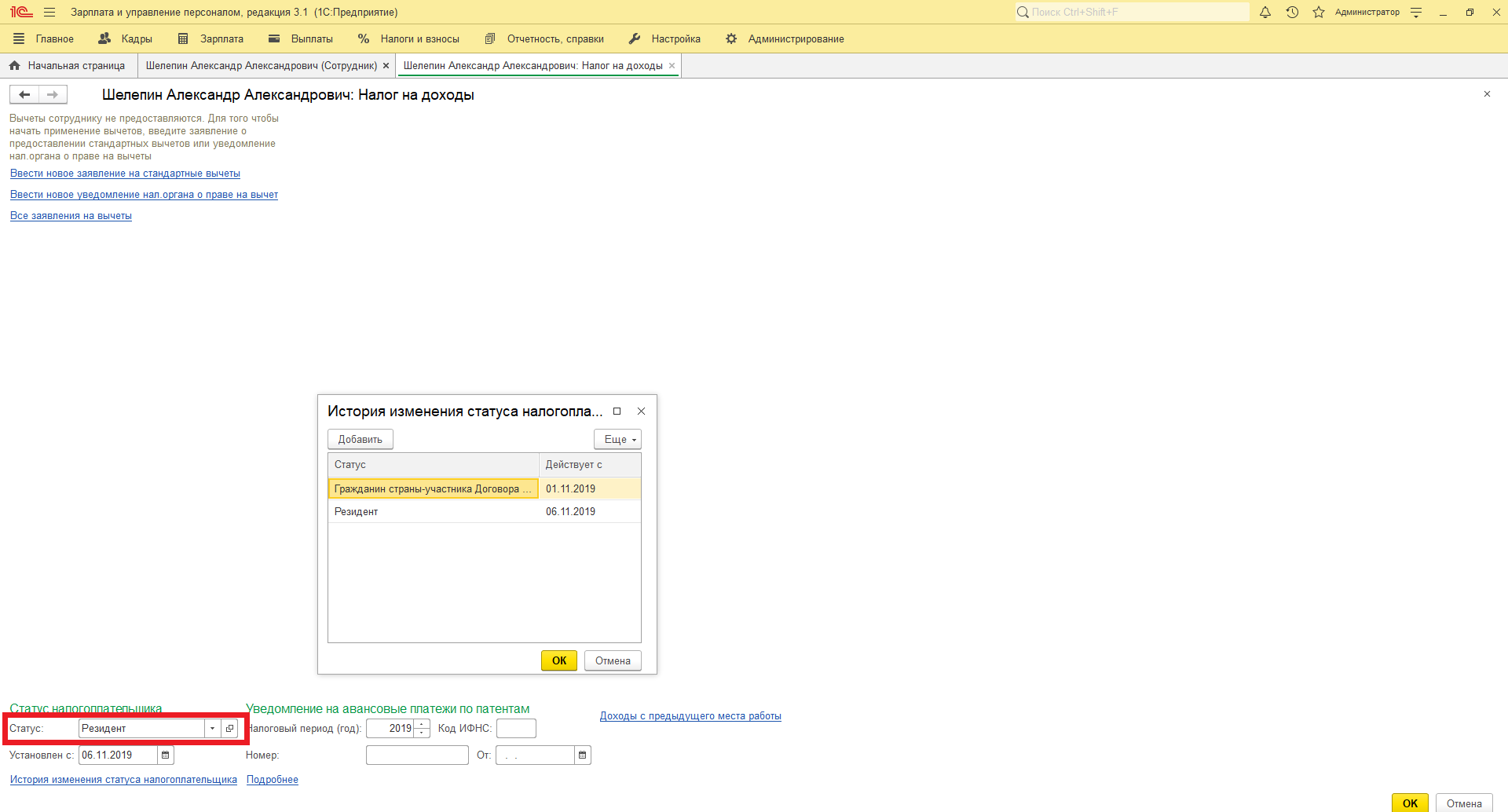Click the back navigation arrow
1508x812 pixels.
coord(24,95)
